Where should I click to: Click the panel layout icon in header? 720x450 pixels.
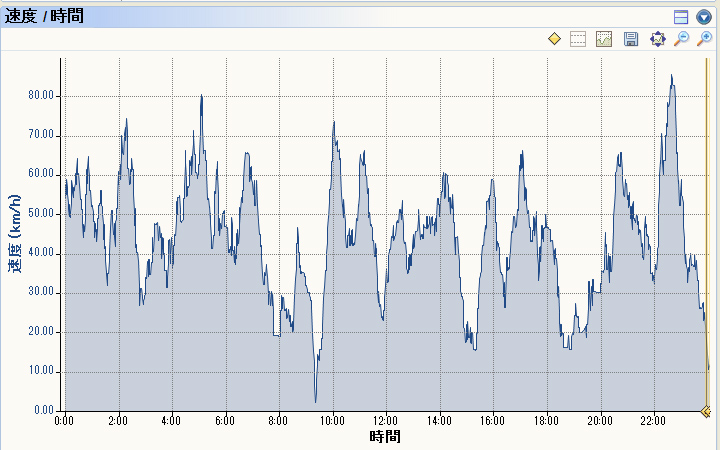681,17
